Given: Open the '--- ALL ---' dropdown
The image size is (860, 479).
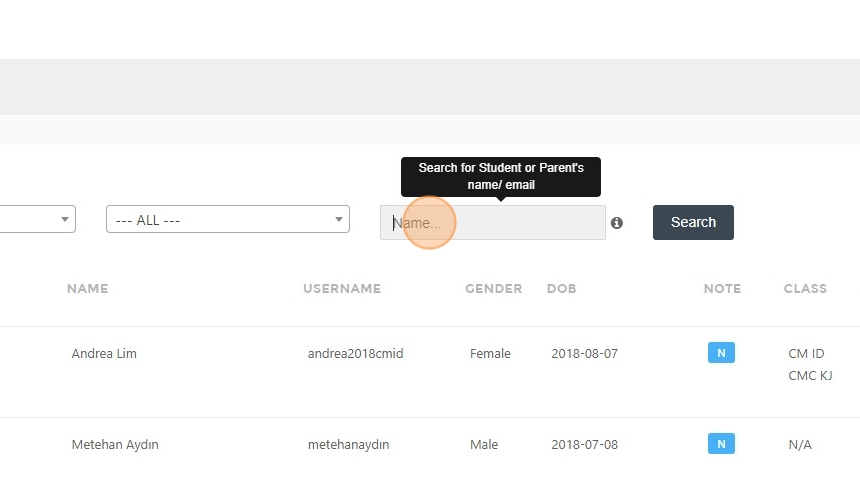Looking at the screenshot, I should tap(228, 219).
